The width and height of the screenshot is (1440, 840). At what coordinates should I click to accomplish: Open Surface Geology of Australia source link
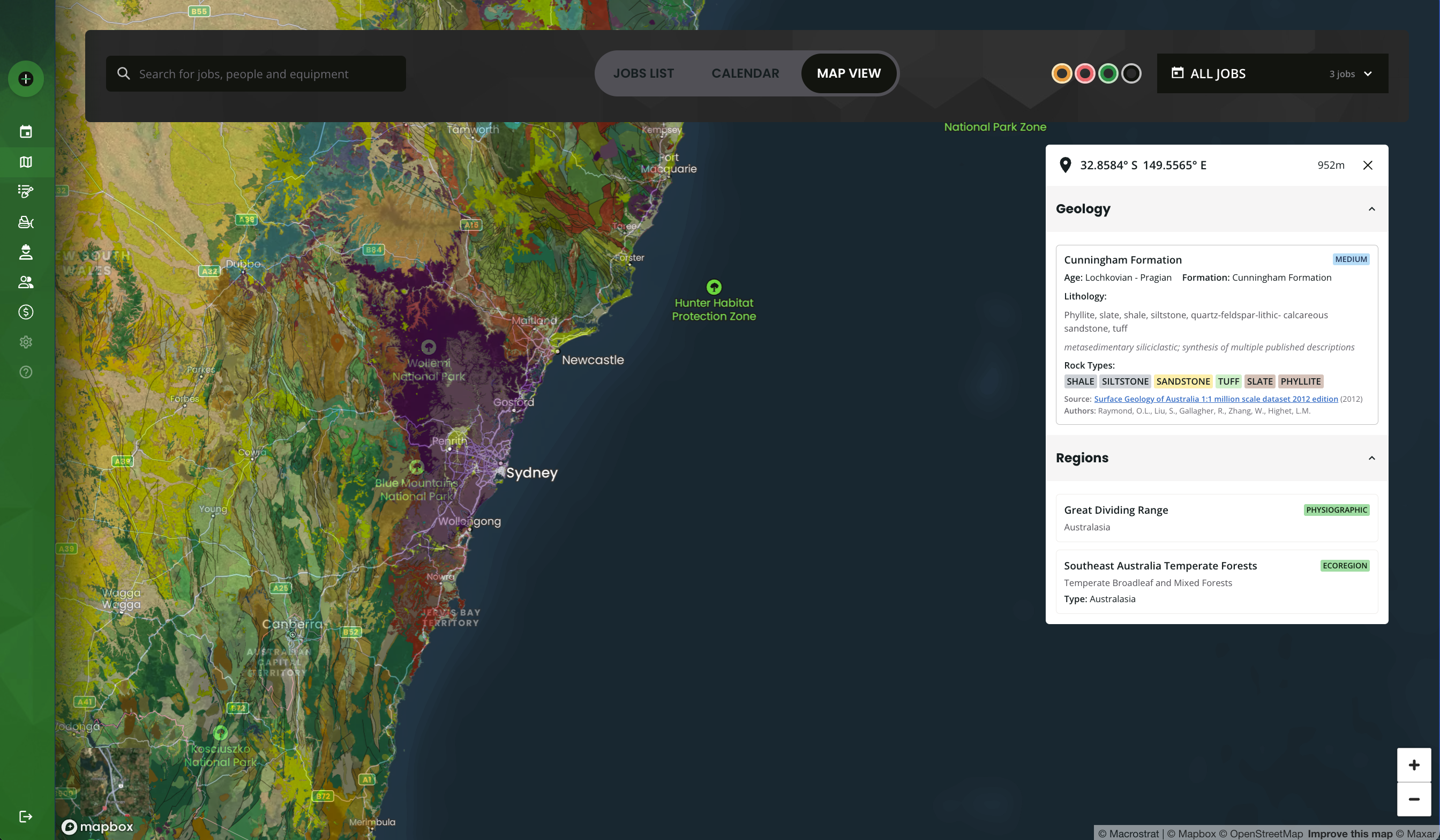point(1216,399)
